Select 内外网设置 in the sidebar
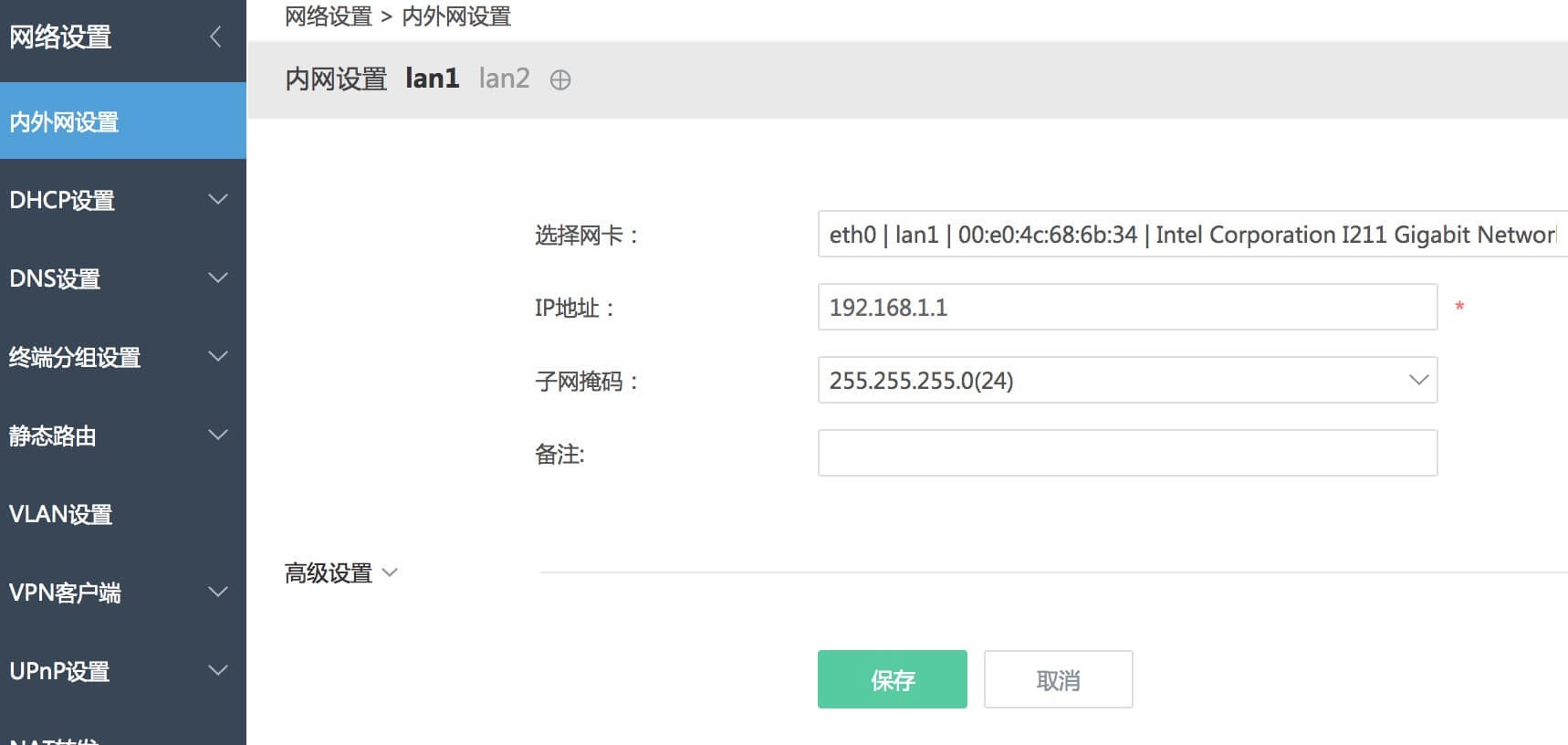1568x745 pixels. [64, 121]
